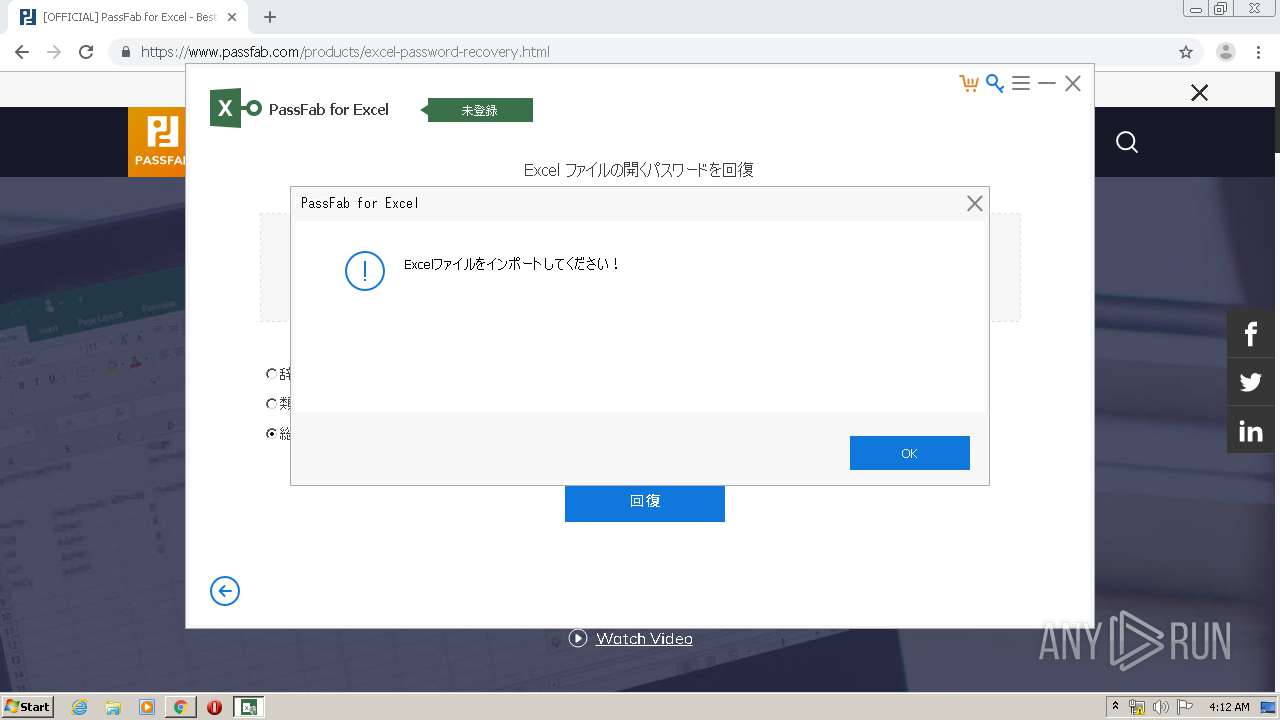Play the Watch Video circle icon
Image resolution: width=1280 pixels, height=720 pixels.
pyautogui.click(x=578, y=638)
